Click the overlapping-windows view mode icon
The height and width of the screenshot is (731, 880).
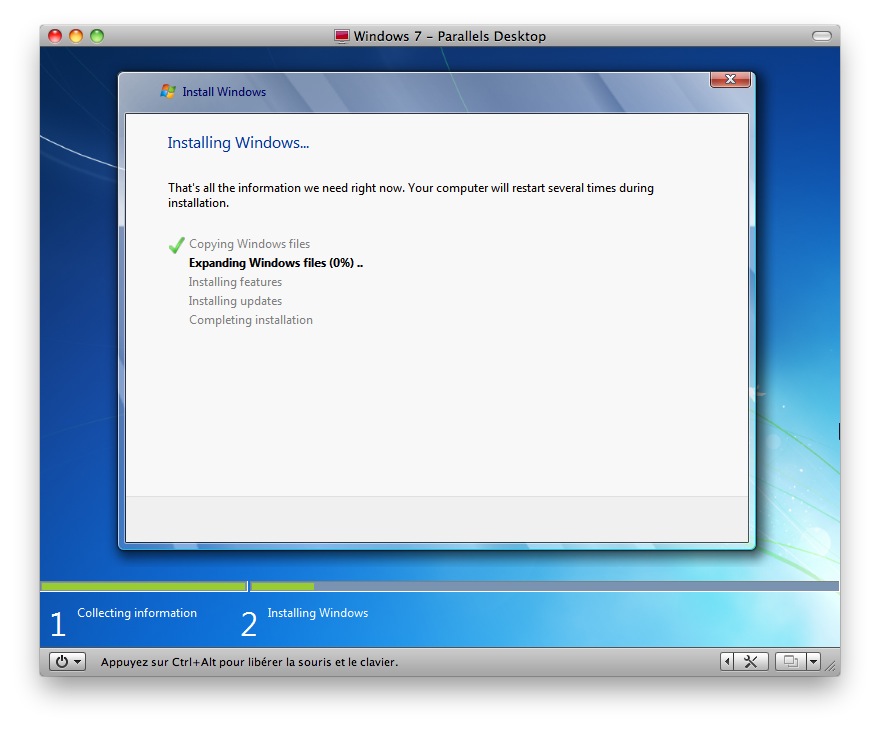click(x=789, y=661)
